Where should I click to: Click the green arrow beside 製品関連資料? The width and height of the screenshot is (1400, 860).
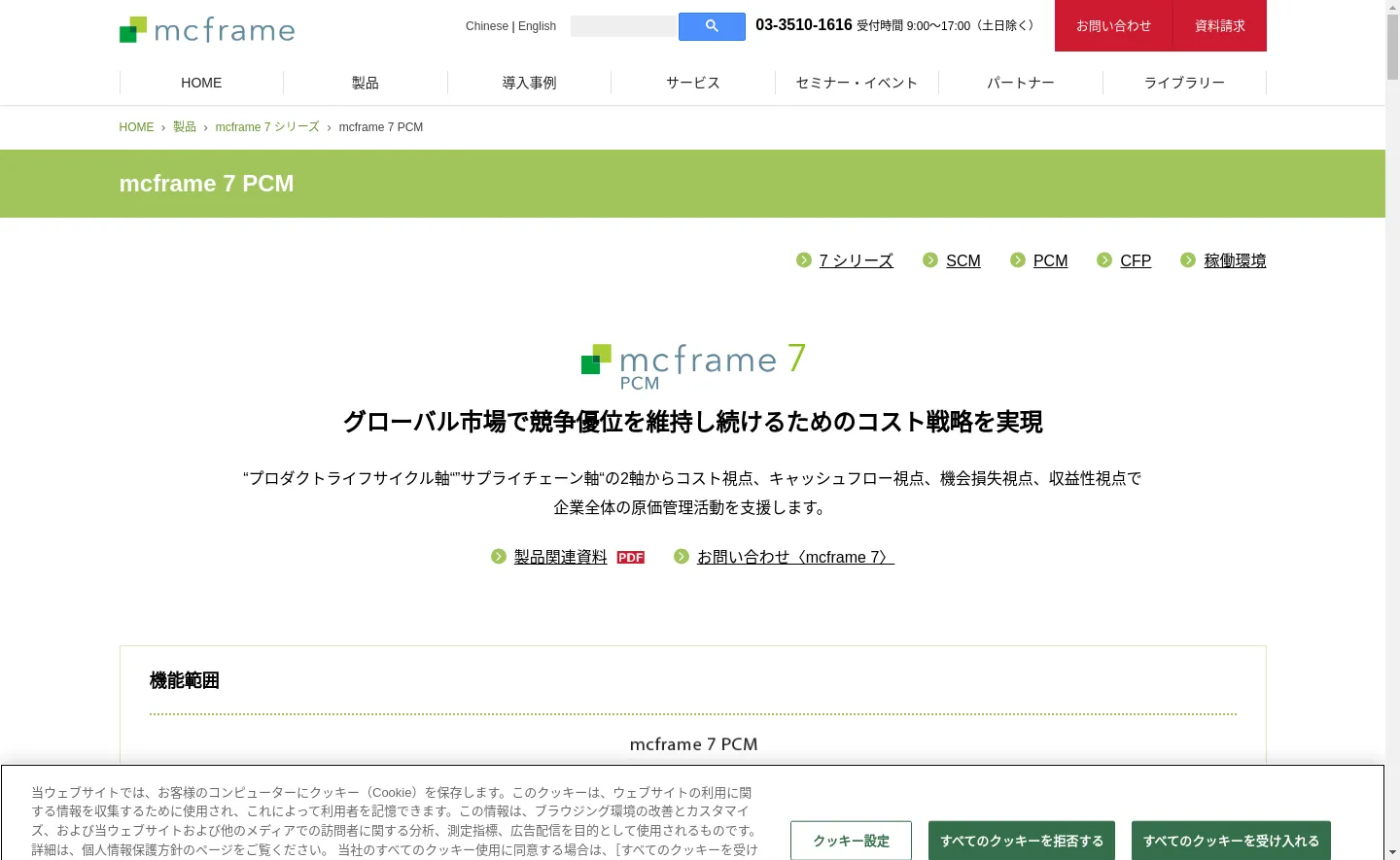[x=499, y=556]
